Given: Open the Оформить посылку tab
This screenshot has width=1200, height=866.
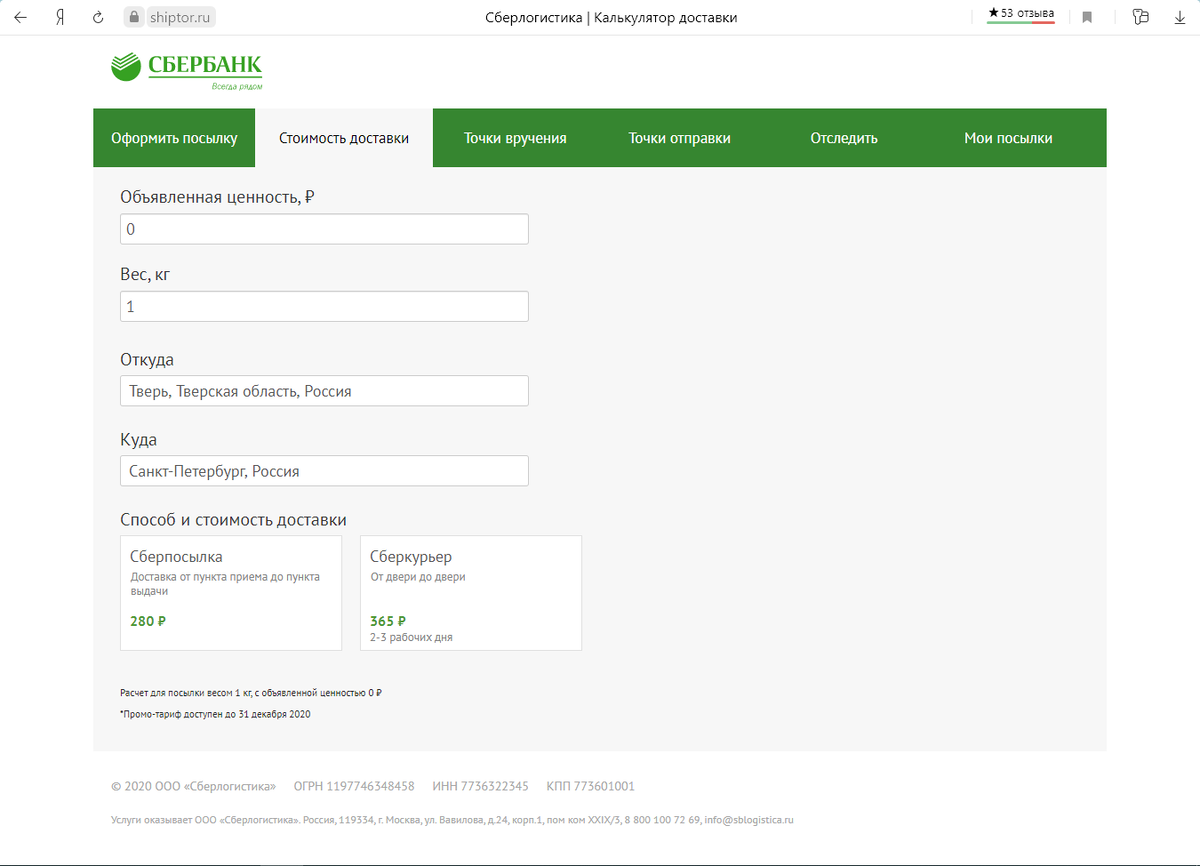Looking at the screenshot, I should (174, 138).
